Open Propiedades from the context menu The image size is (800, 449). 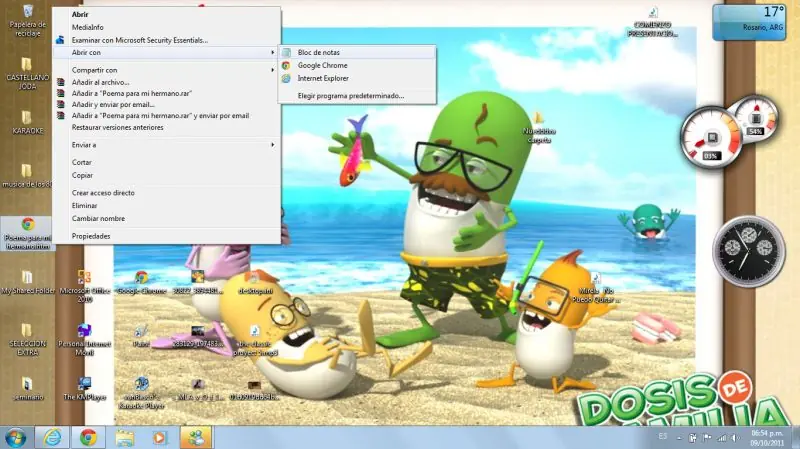[166, 236]
